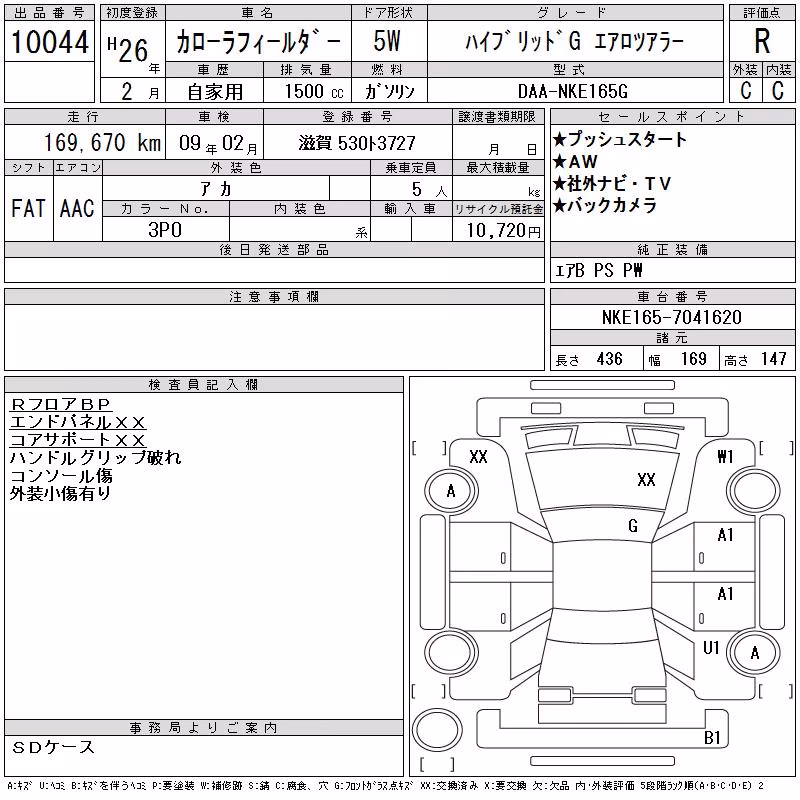
Task: Select note ハンドルグリップ破れ
Action: (95, 457)
